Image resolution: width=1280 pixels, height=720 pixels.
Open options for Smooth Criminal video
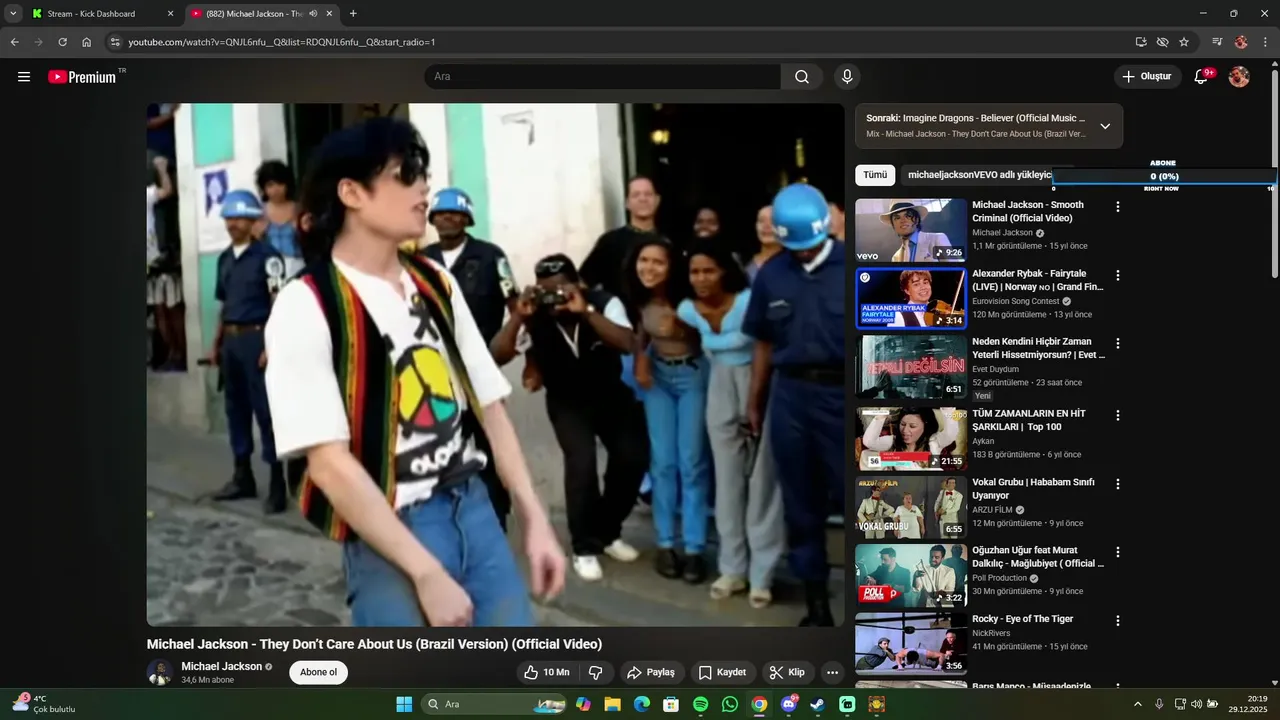coord(1118,207)
